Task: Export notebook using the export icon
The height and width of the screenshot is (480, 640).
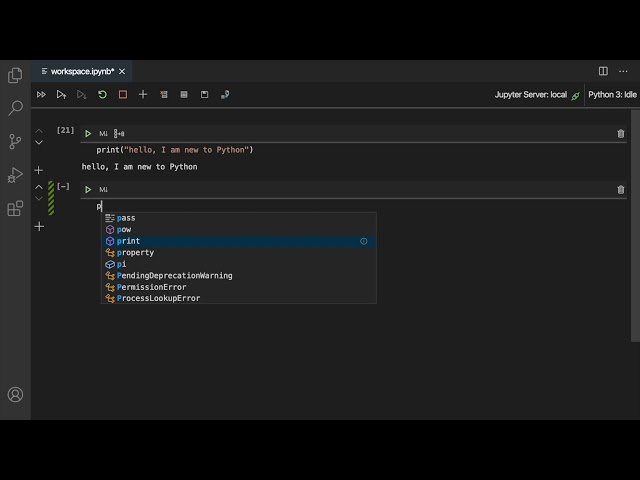Action: pos(225,95)
